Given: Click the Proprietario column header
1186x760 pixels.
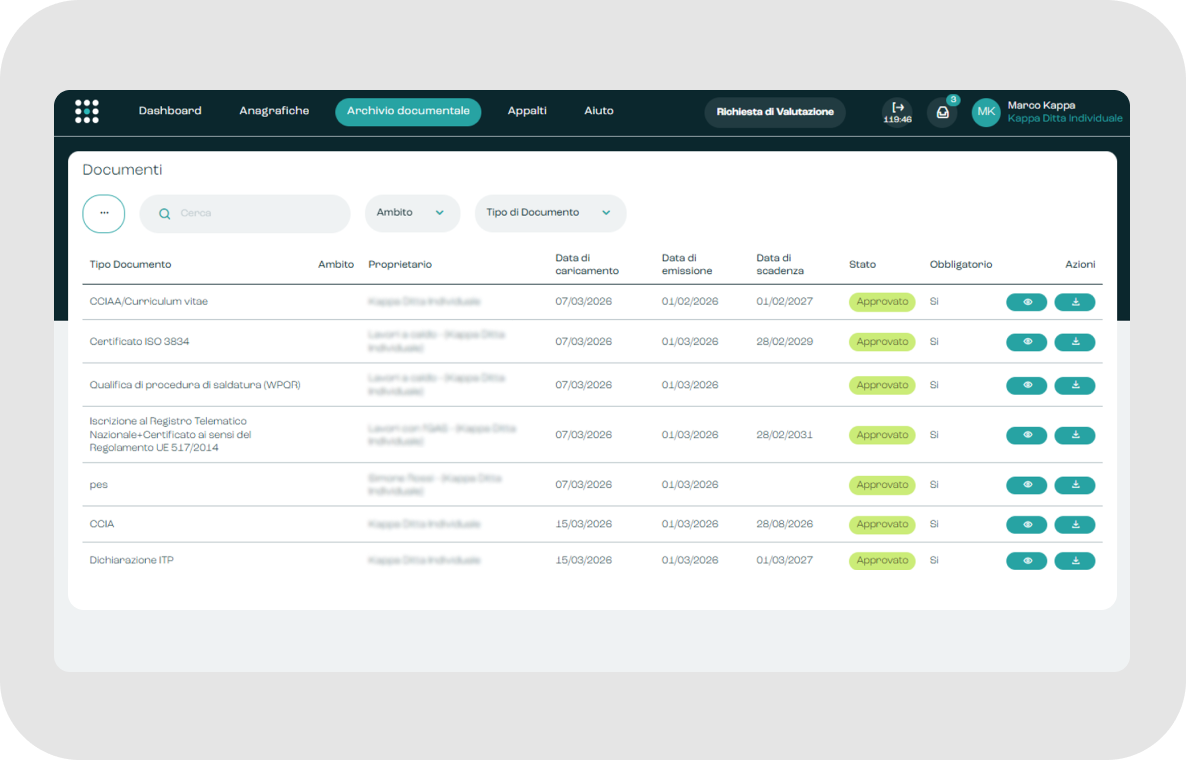Looking at the screenshot, I should 400,265.
